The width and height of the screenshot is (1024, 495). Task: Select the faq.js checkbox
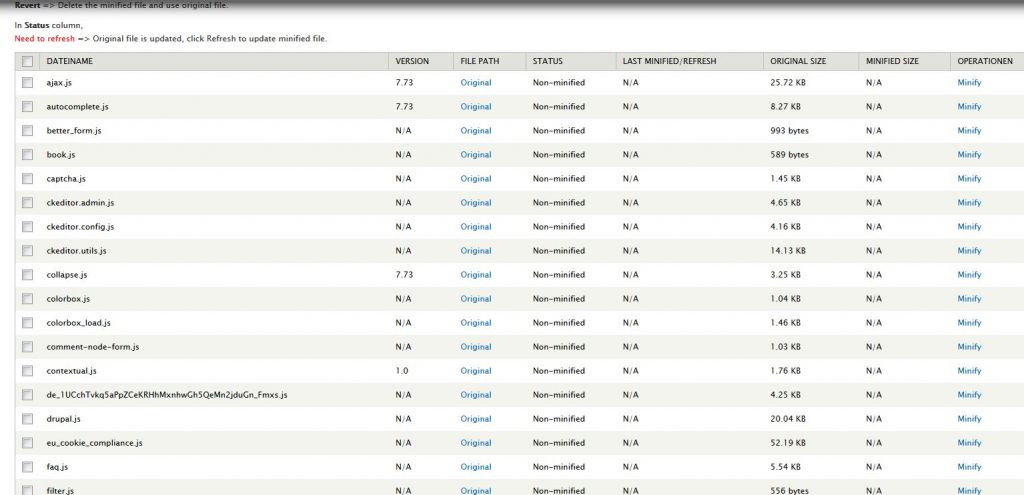point(27,467)
